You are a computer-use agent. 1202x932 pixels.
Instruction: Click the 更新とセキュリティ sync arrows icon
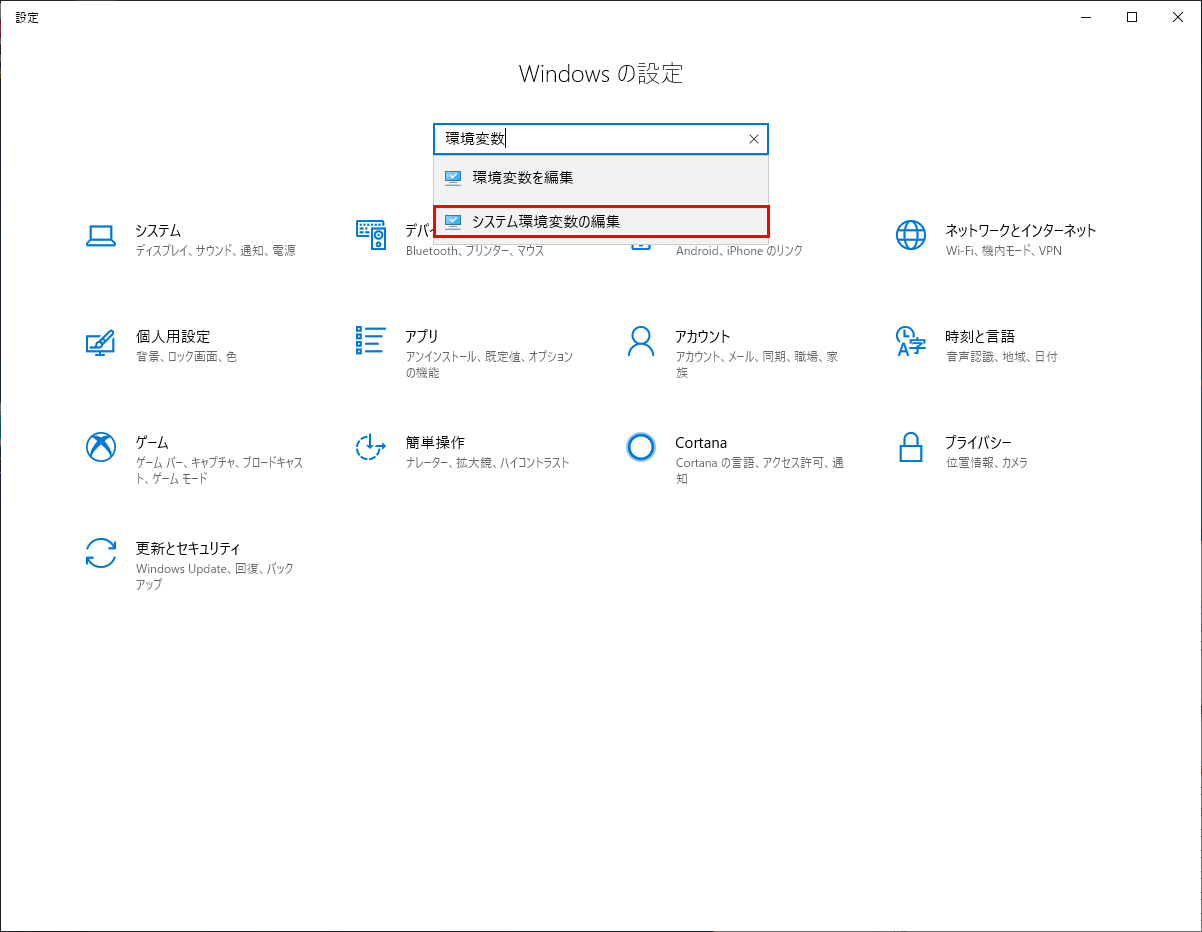(x=101, y=553)
